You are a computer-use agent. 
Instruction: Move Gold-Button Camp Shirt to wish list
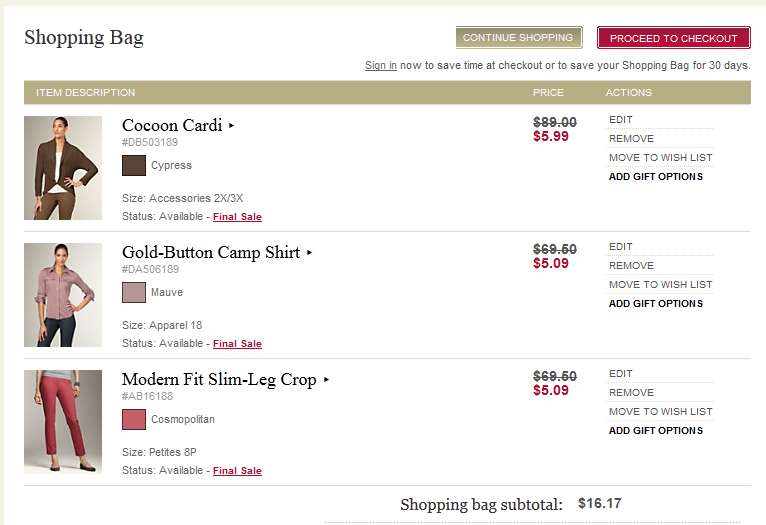[x=660, y=285]
